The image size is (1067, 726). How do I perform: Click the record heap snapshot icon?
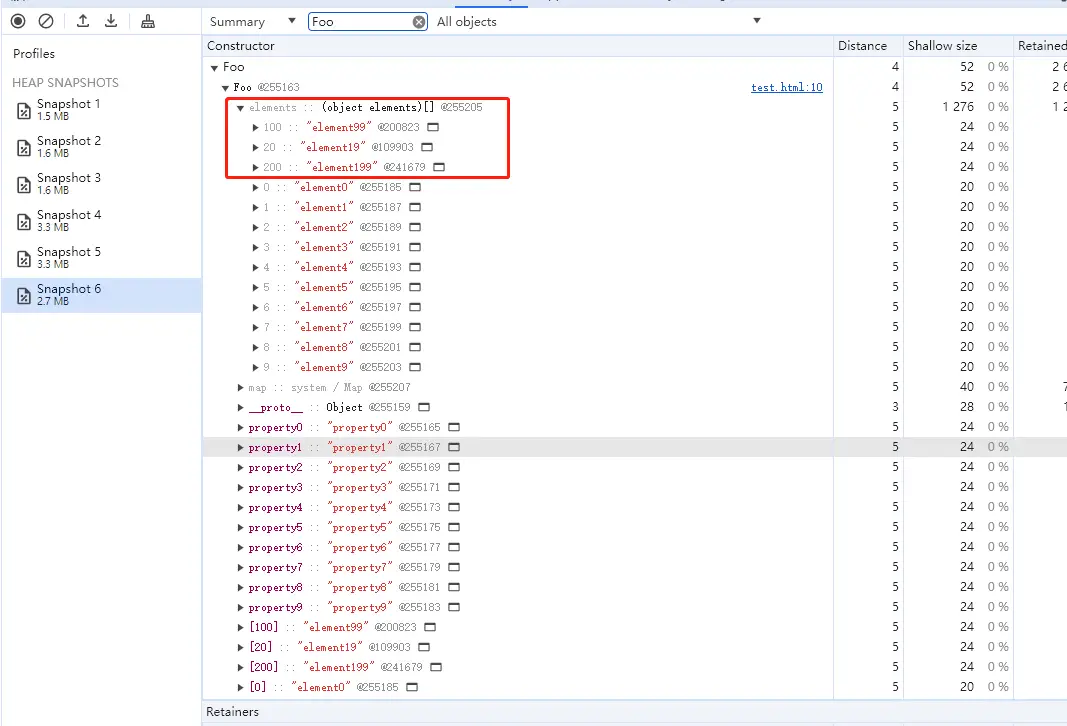18,21
